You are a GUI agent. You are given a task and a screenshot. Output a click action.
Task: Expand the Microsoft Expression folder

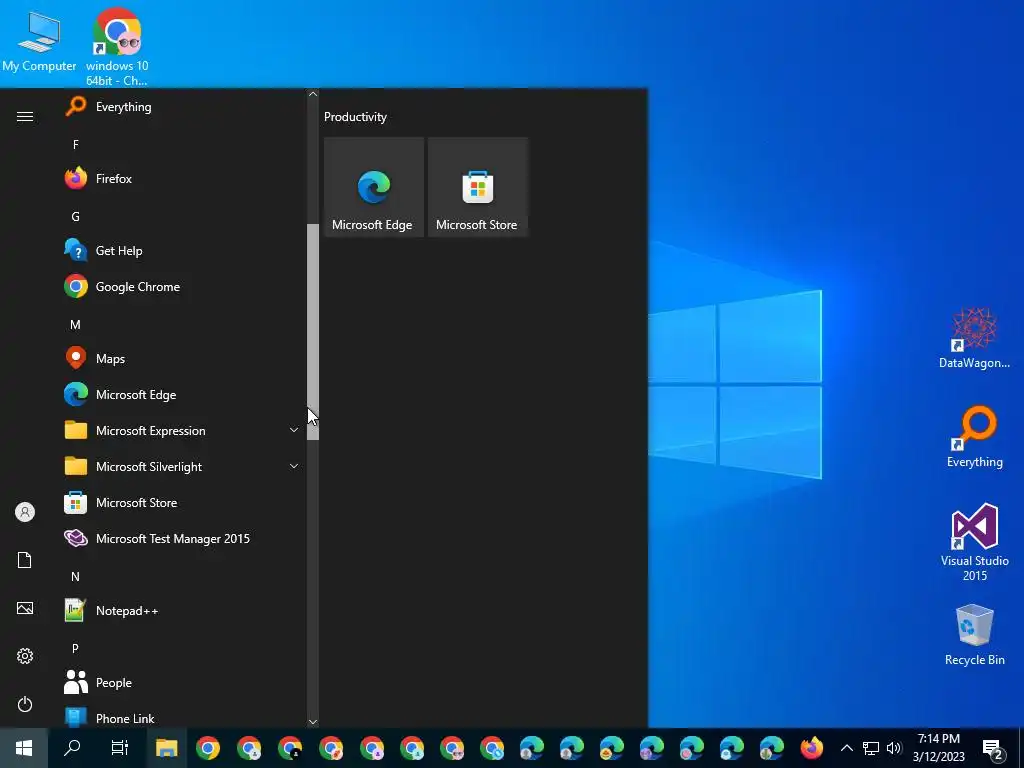click(x=181, y=430)
